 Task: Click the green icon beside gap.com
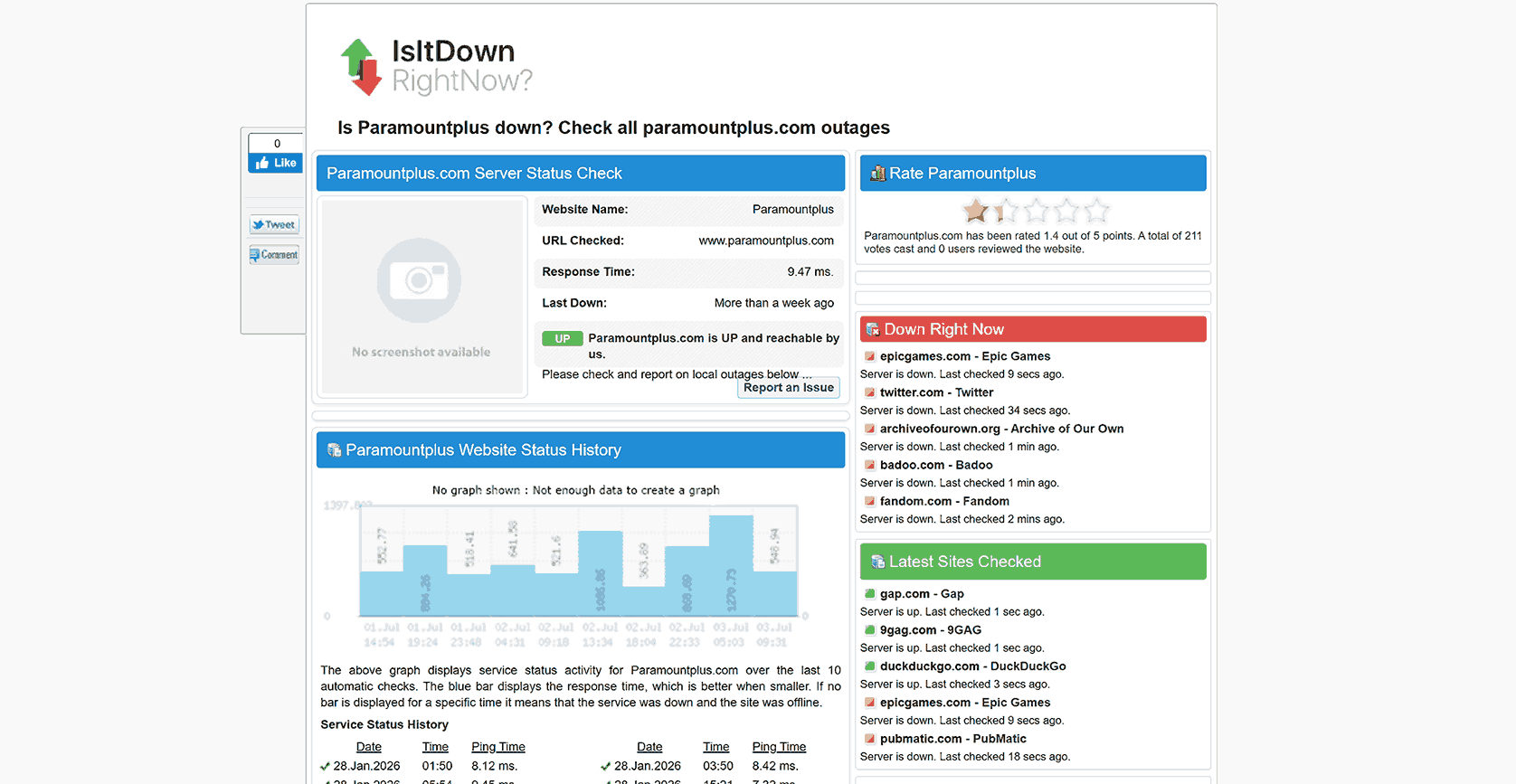point(869,594)
